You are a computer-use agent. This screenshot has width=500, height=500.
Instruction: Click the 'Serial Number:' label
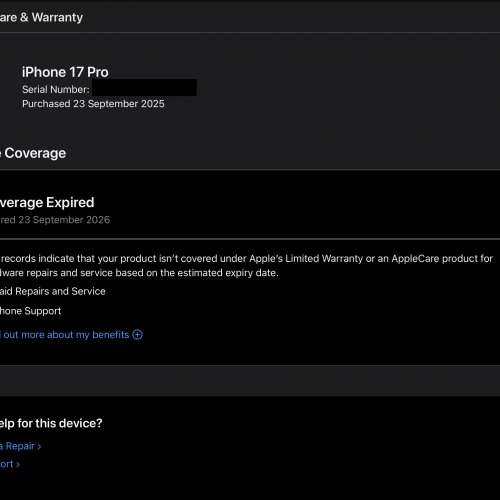56,89
